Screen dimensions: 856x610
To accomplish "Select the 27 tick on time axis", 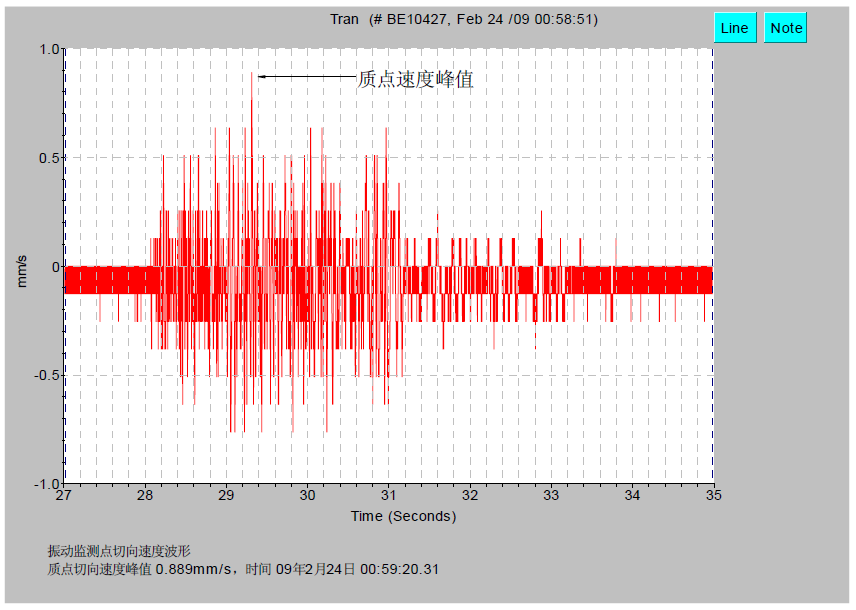I will point(64,495).
